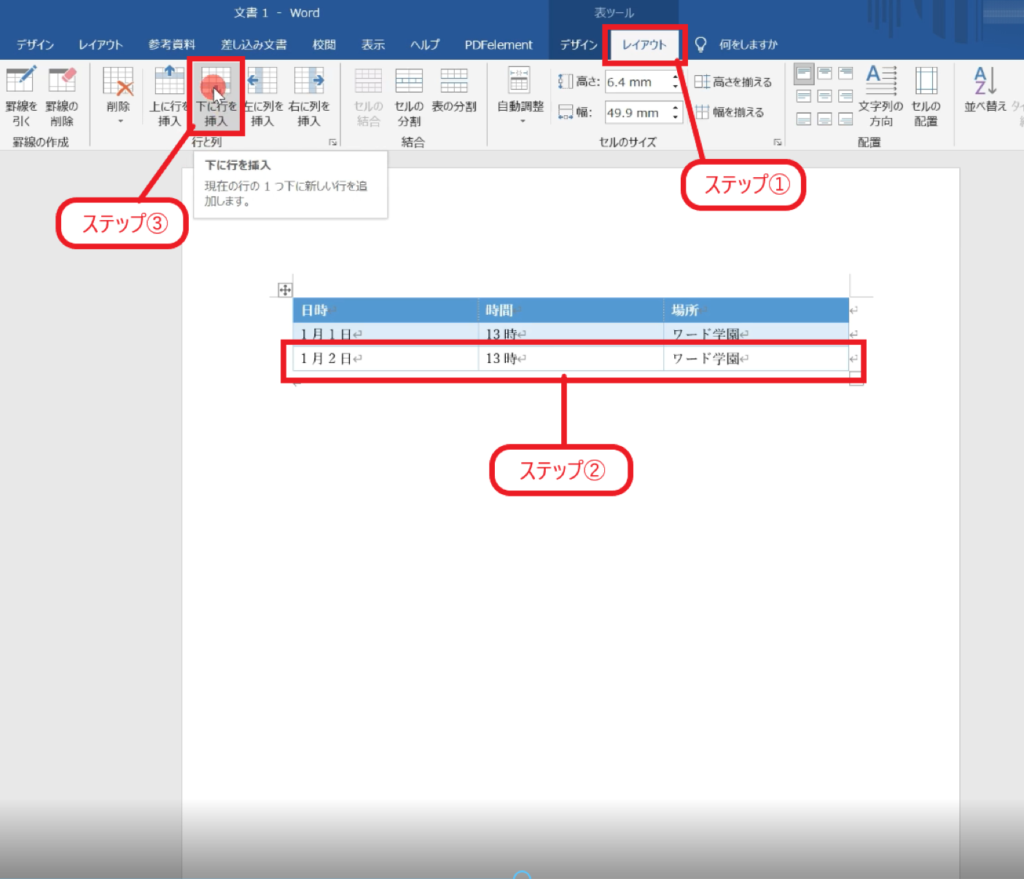Click the 罫線を引く draw table tool
Screen dimensions: 1024x879
pos(20,95)
